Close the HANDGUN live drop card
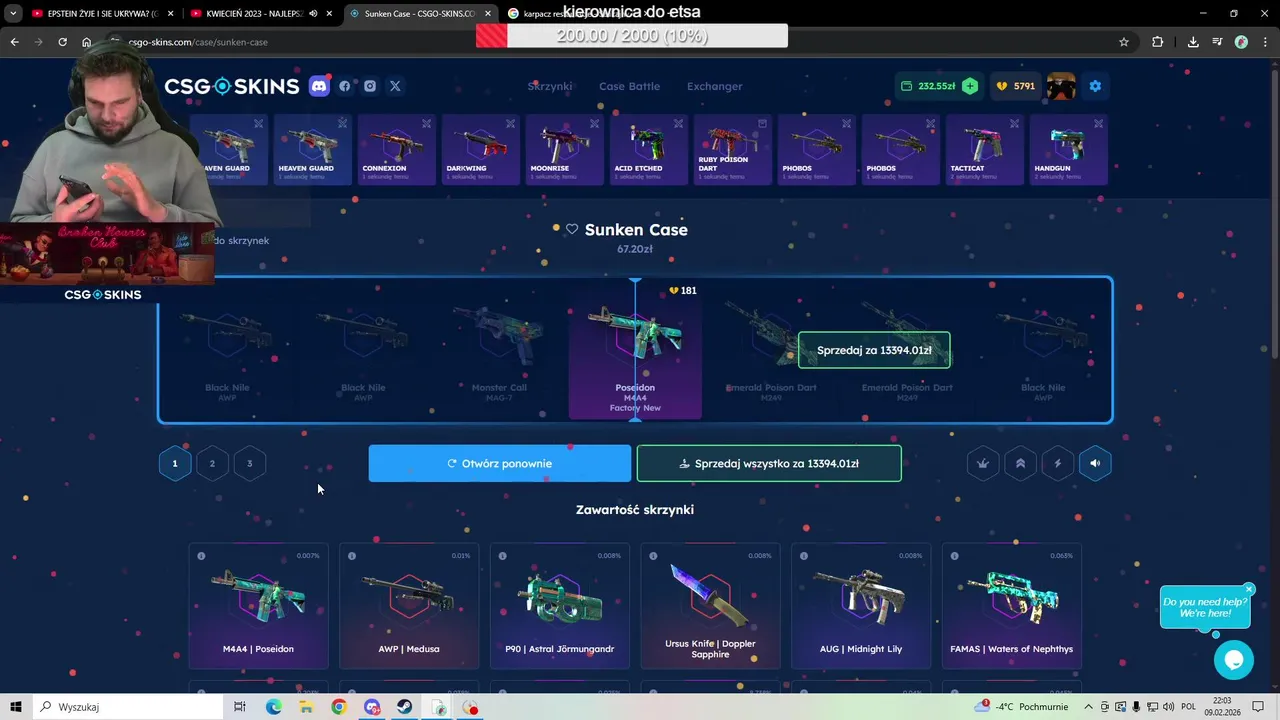The height and width of the screenshot is (720, 1280). (x=1099, y=124)
